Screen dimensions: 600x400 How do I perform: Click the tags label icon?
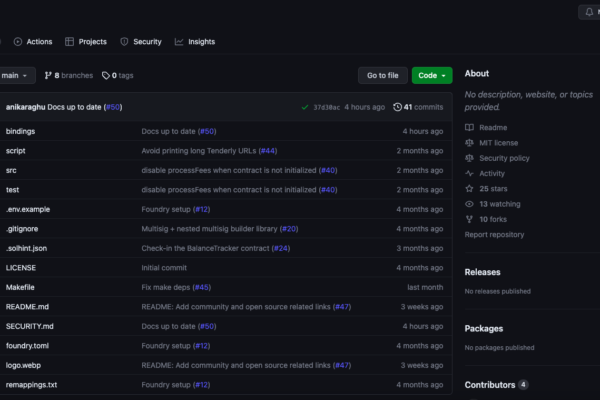[x=106, y=75]
